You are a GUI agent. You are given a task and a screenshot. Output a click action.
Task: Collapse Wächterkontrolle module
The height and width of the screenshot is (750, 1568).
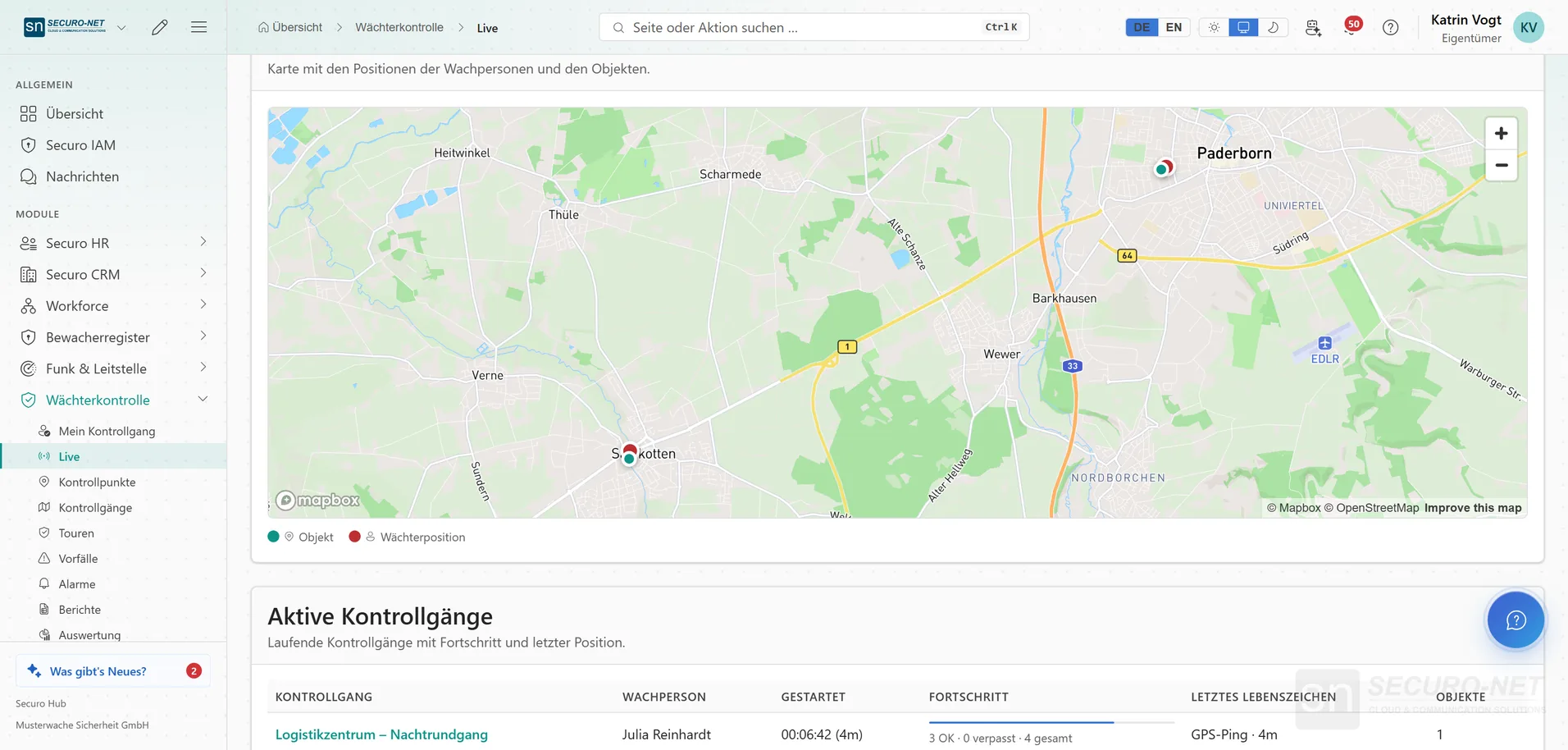113,400
